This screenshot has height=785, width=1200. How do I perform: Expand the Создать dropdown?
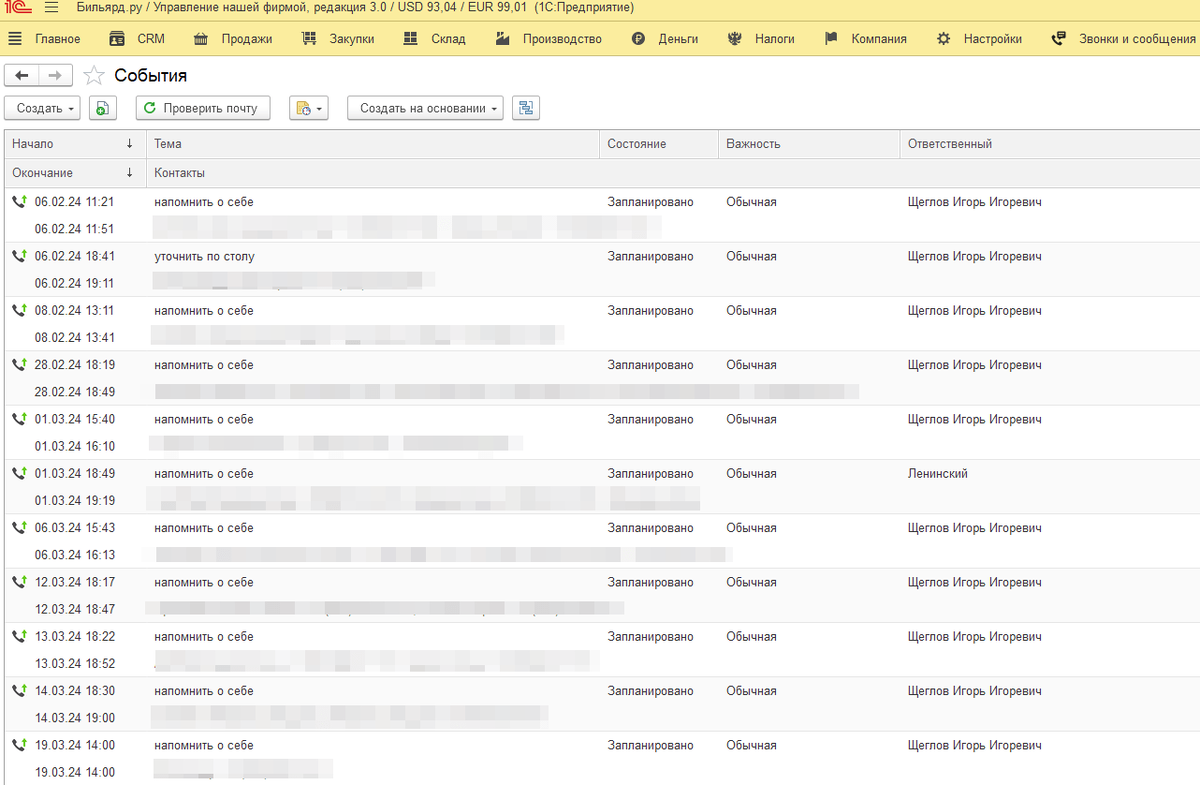click(46, 108)
